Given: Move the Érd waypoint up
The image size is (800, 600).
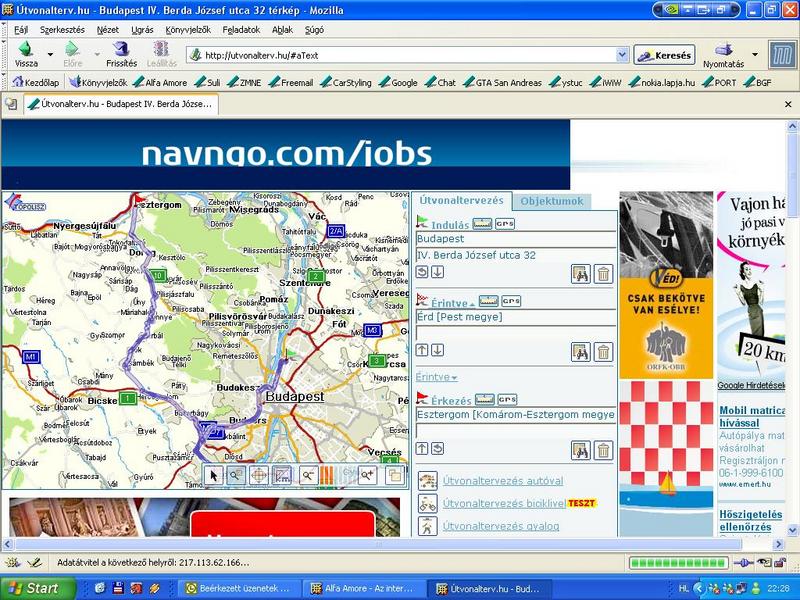Looking at the screenshot, I should tap(422, 350).
